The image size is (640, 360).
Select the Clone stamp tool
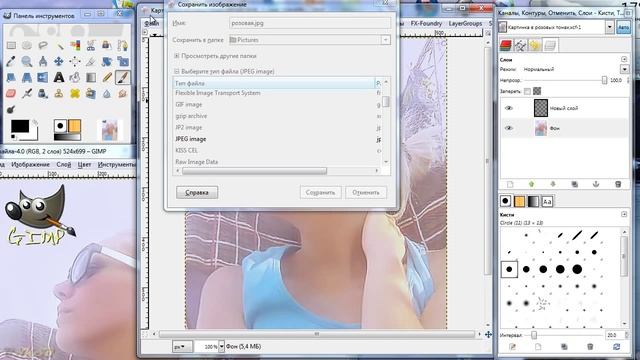tap(59, 93)
